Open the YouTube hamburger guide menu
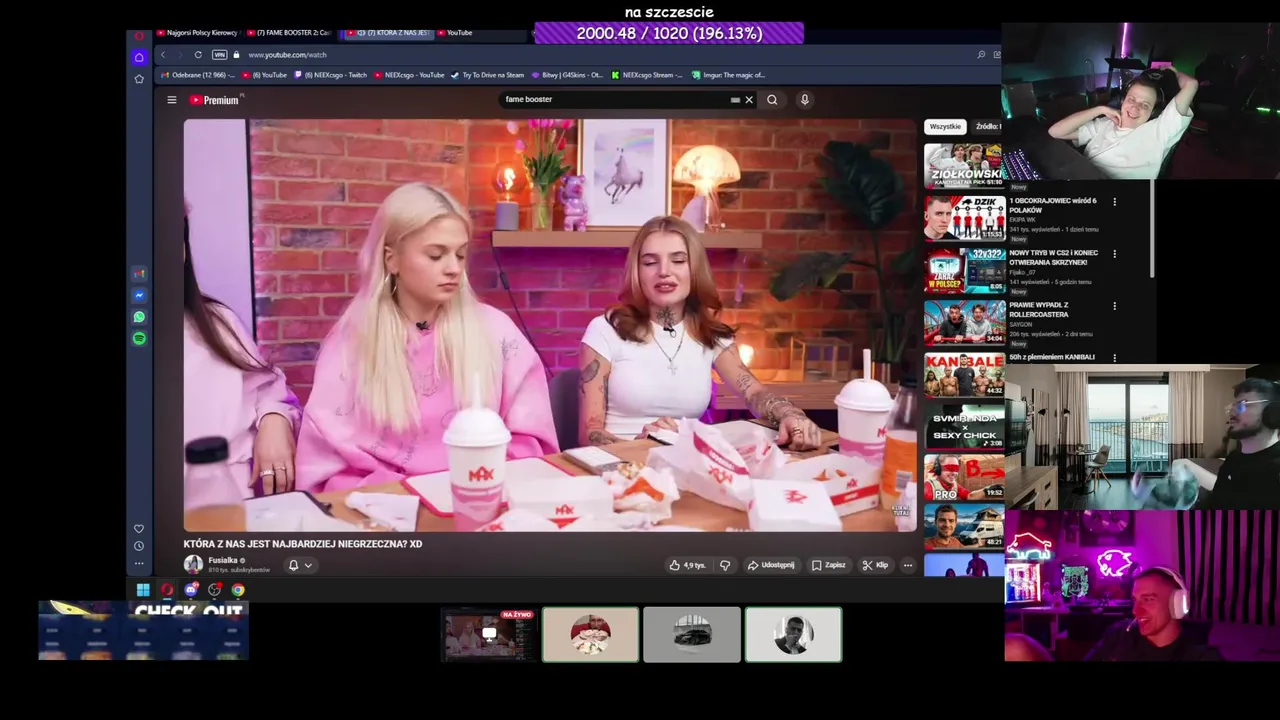Viewport: 1280px width, 720px height. [x=172, y=100]
